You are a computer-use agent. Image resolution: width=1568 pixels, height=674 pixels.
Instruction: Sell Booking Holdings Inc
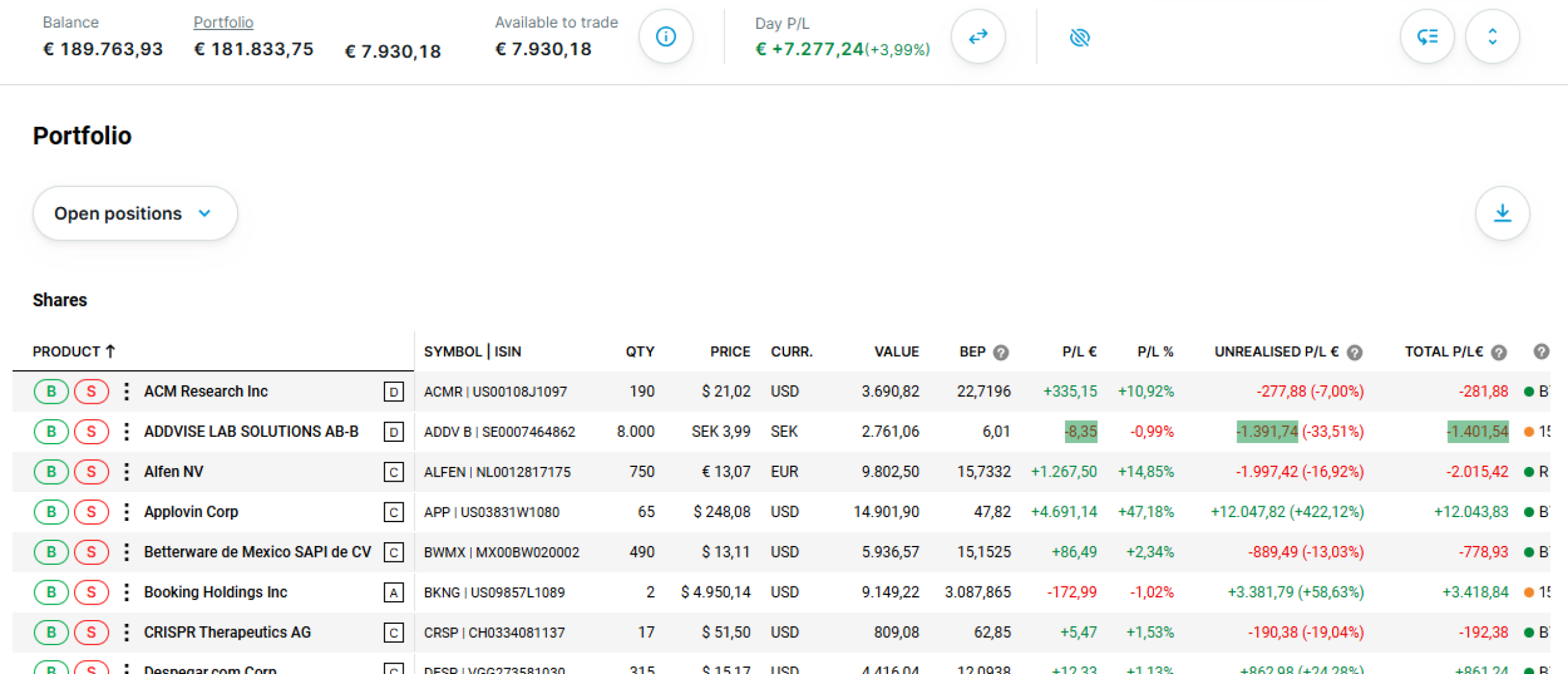pos(91,592)
